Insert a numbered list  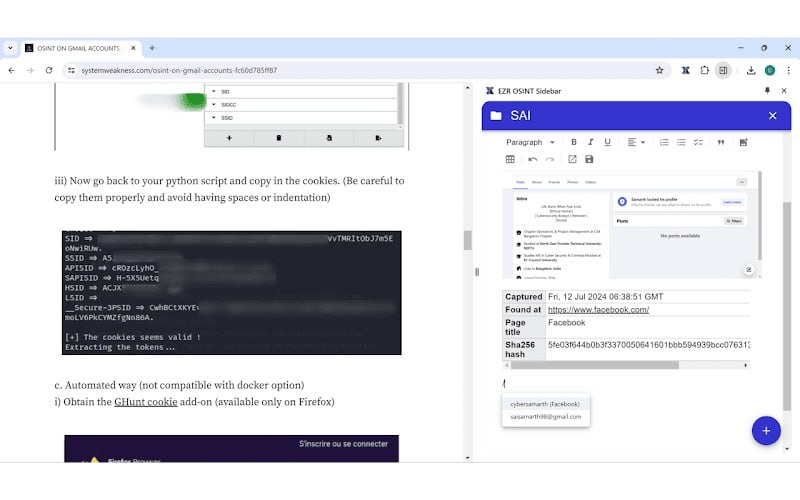click(x=664, y=142)
